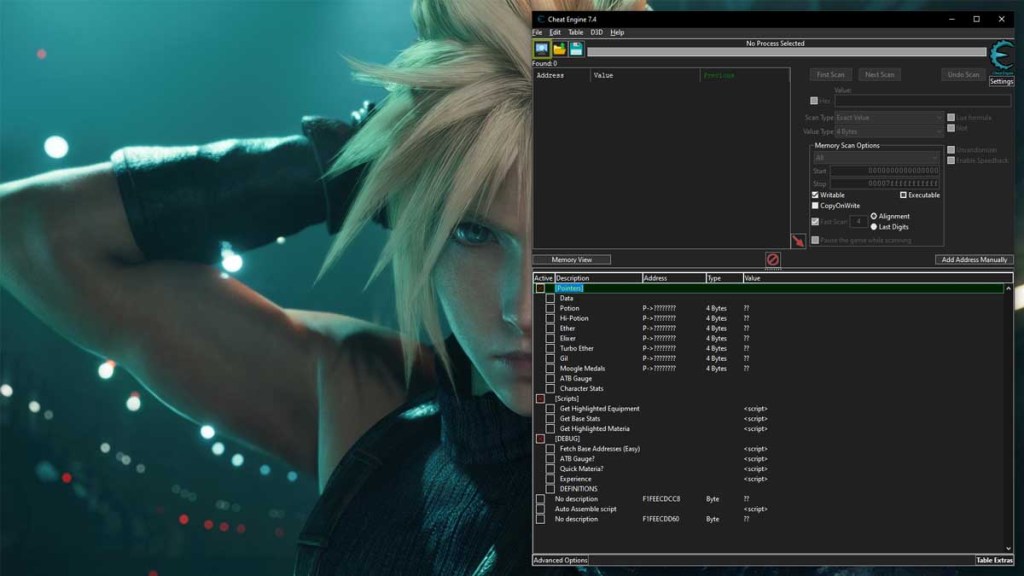Enable the Lua formula checkbox

pyautogui.click(x=951, y=118)
